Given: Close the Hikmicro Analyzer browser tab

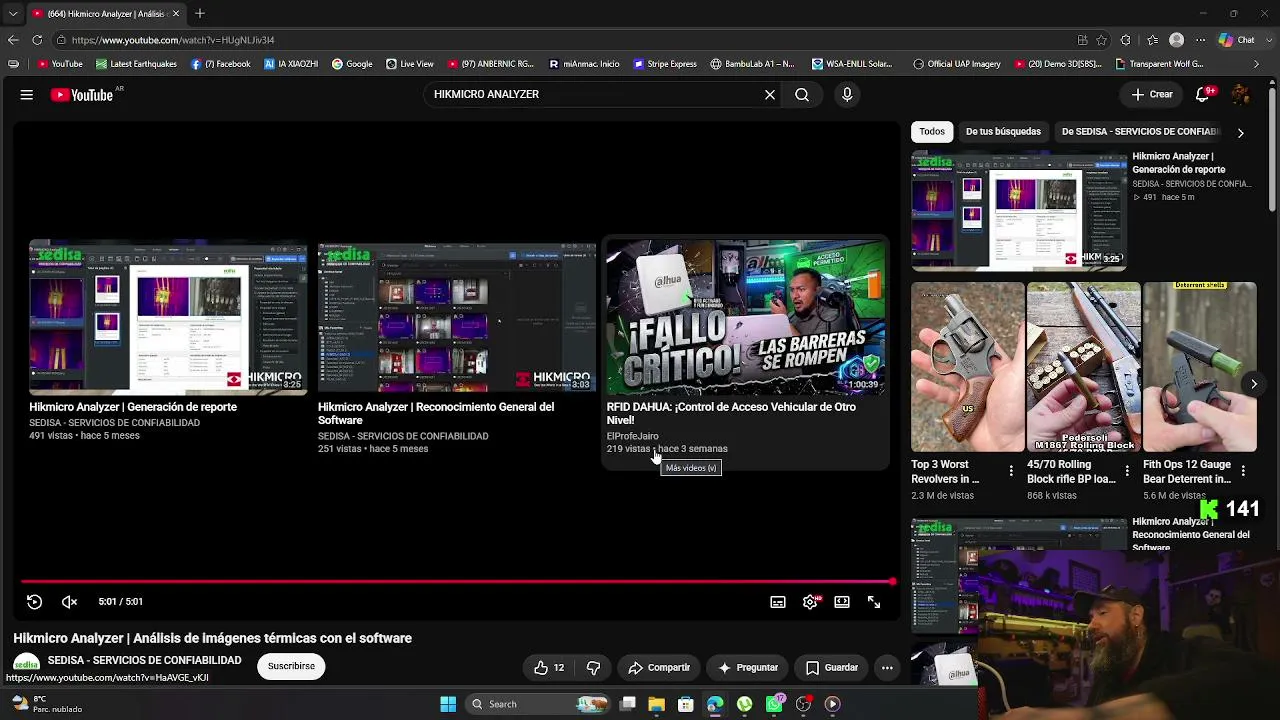Looking at the screenshot, I should [x=176, y=14].
